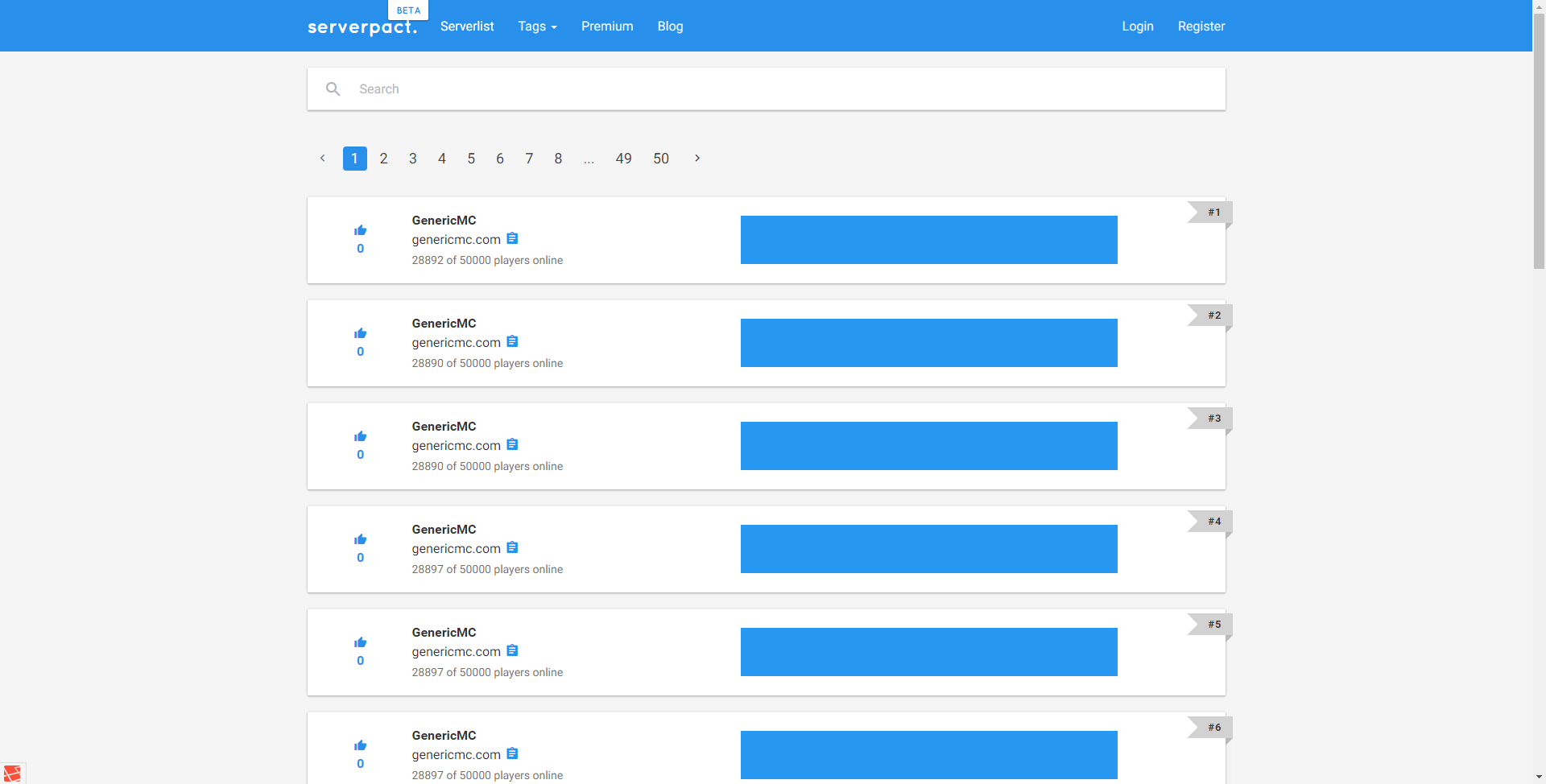Go to the last page, 50
The image size is (1546, 784).
661,159
